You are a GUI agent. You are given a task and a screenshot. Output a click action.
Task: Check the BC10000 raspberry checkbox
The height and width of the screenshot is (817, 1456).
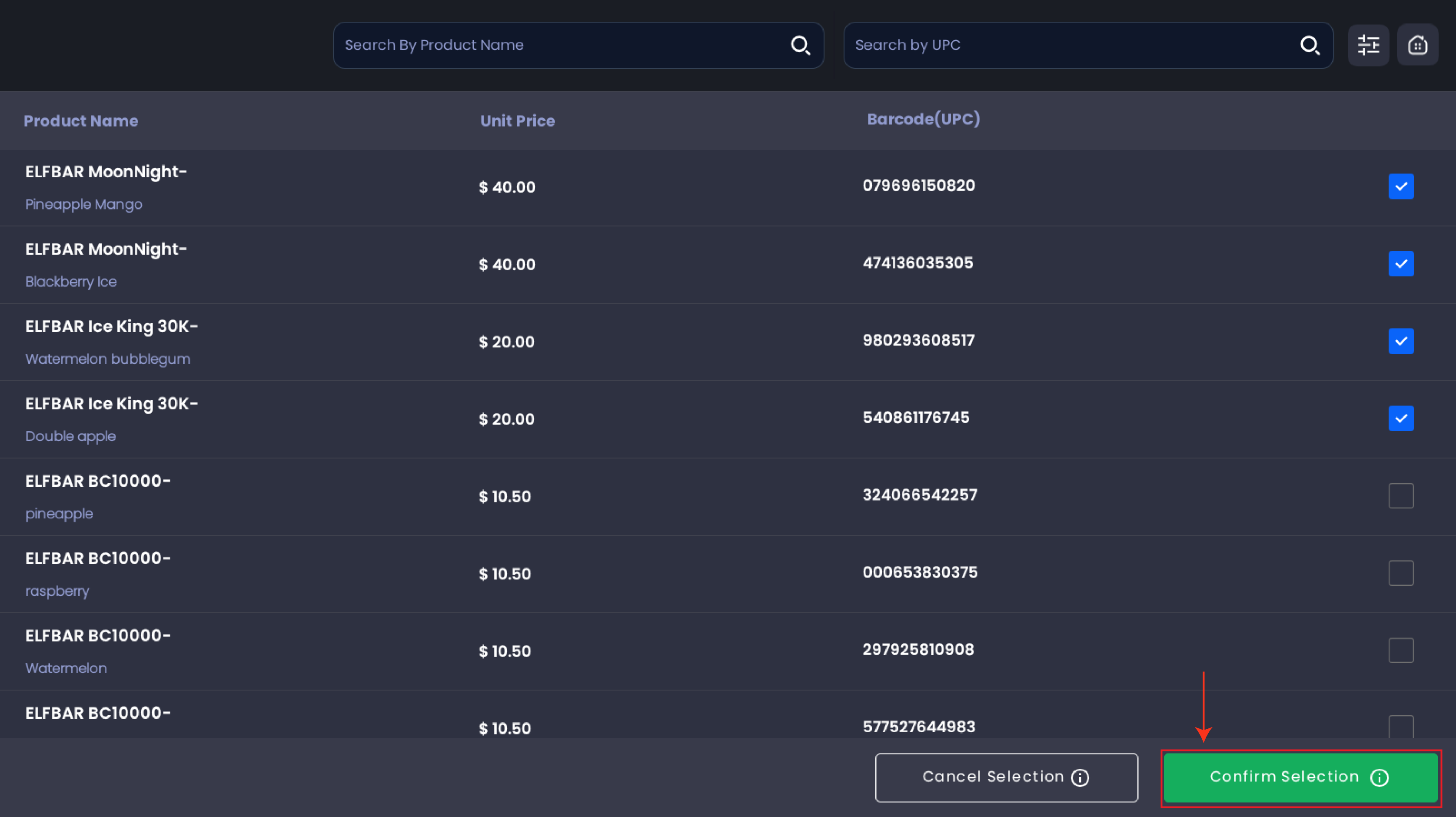point(1401,574)
